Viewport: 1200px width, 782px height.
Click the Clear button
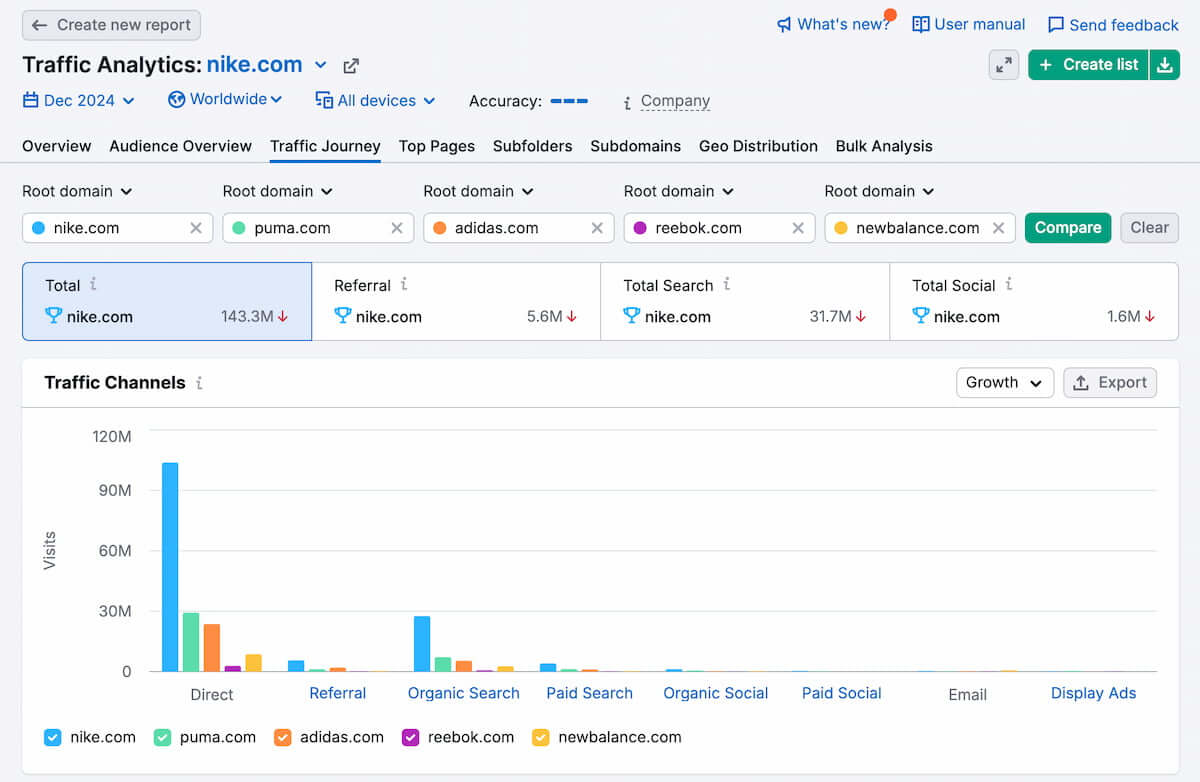click(1149, 228)
